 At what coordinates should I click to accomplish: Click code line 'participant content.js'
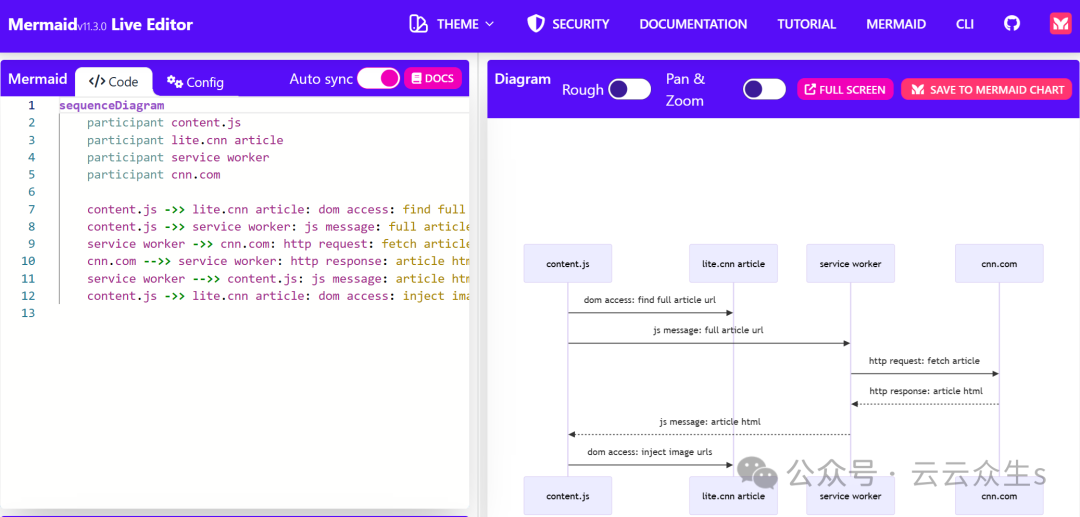[x=164, y=123]
